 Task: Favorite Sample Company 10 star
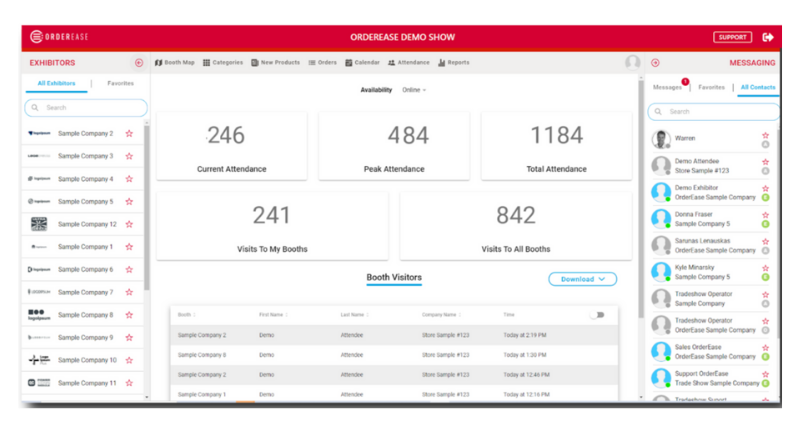pyautogui.click(x=129, y=360)
